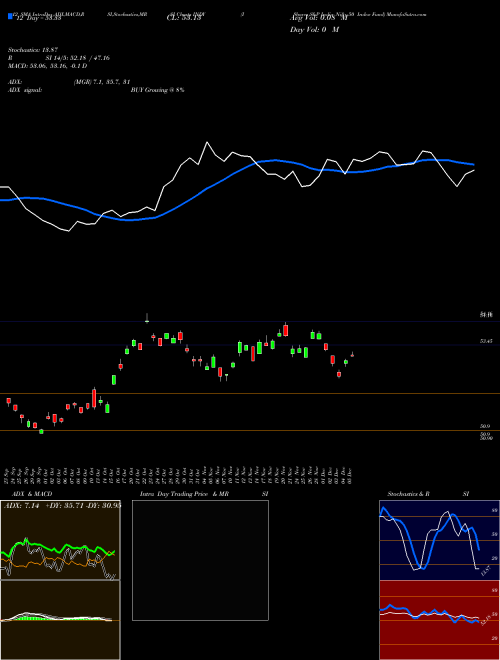Click the lowest green candlestick near 50.9 line
Viewport: 500px width, 660px height.
[x=41, y=431]
